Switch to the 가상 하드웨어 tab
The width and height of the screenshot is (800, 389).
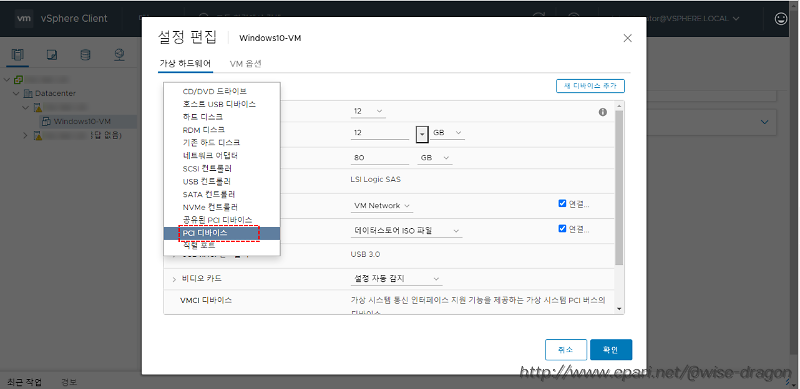[x=185, y=63]
